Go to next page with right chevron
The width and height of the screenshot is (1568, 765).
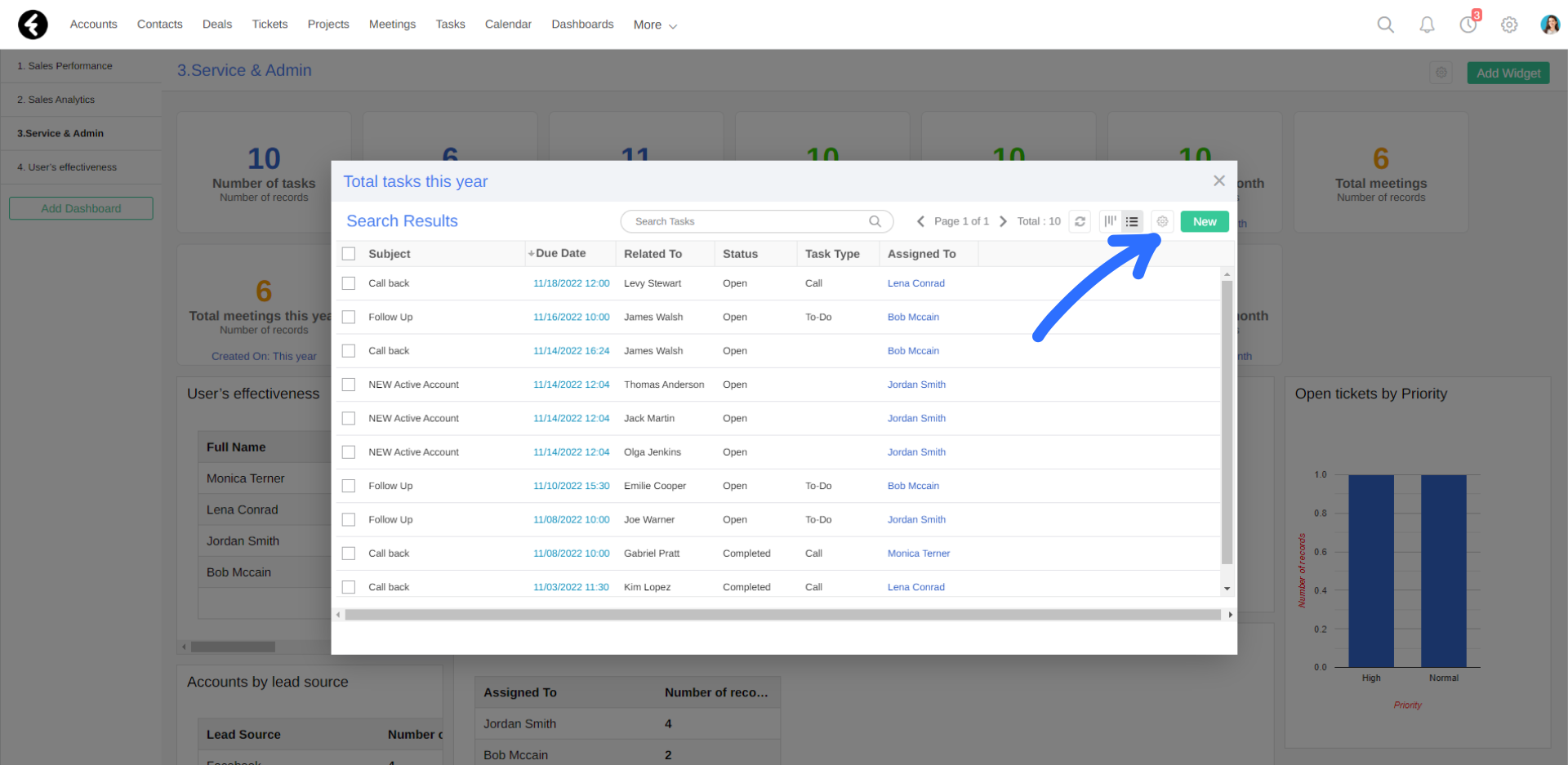[1003, 221]
